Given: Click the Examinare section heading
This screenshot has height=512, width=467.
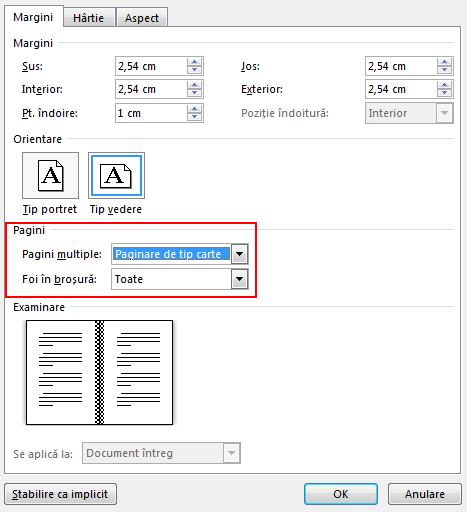Looking at the screenshot, I should pos(39,307).
